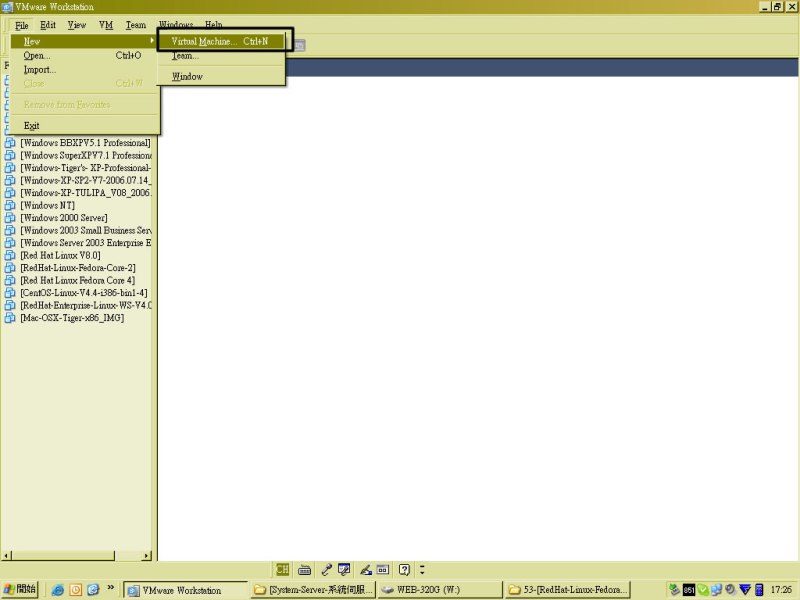
Task: Click the VM icon beside CentOS-Linux-V4.4
Action: [x=10, y=293]
